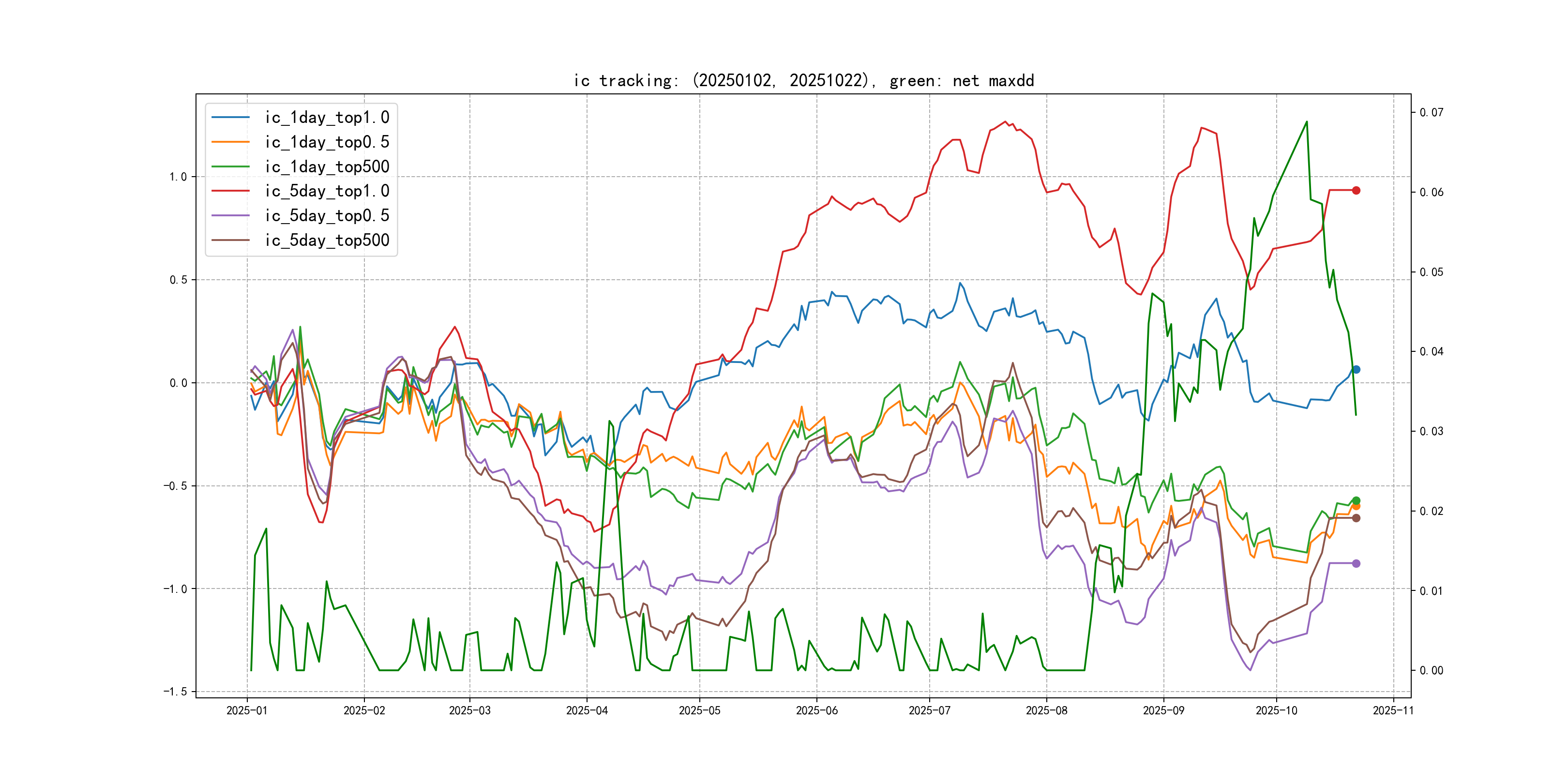Screen dimensions: 1568x784
Task: Click the blue line swatch in legend
Action: coord(231,118)
